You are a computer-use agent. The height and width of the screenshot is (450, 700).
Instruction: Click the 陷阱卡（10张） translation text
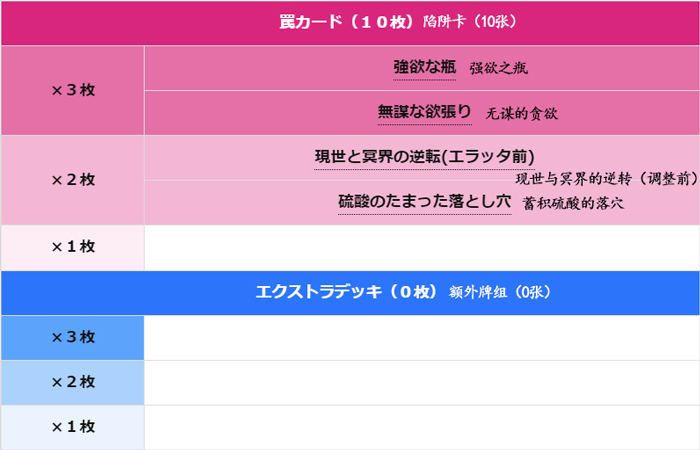[x=470, y=22]
